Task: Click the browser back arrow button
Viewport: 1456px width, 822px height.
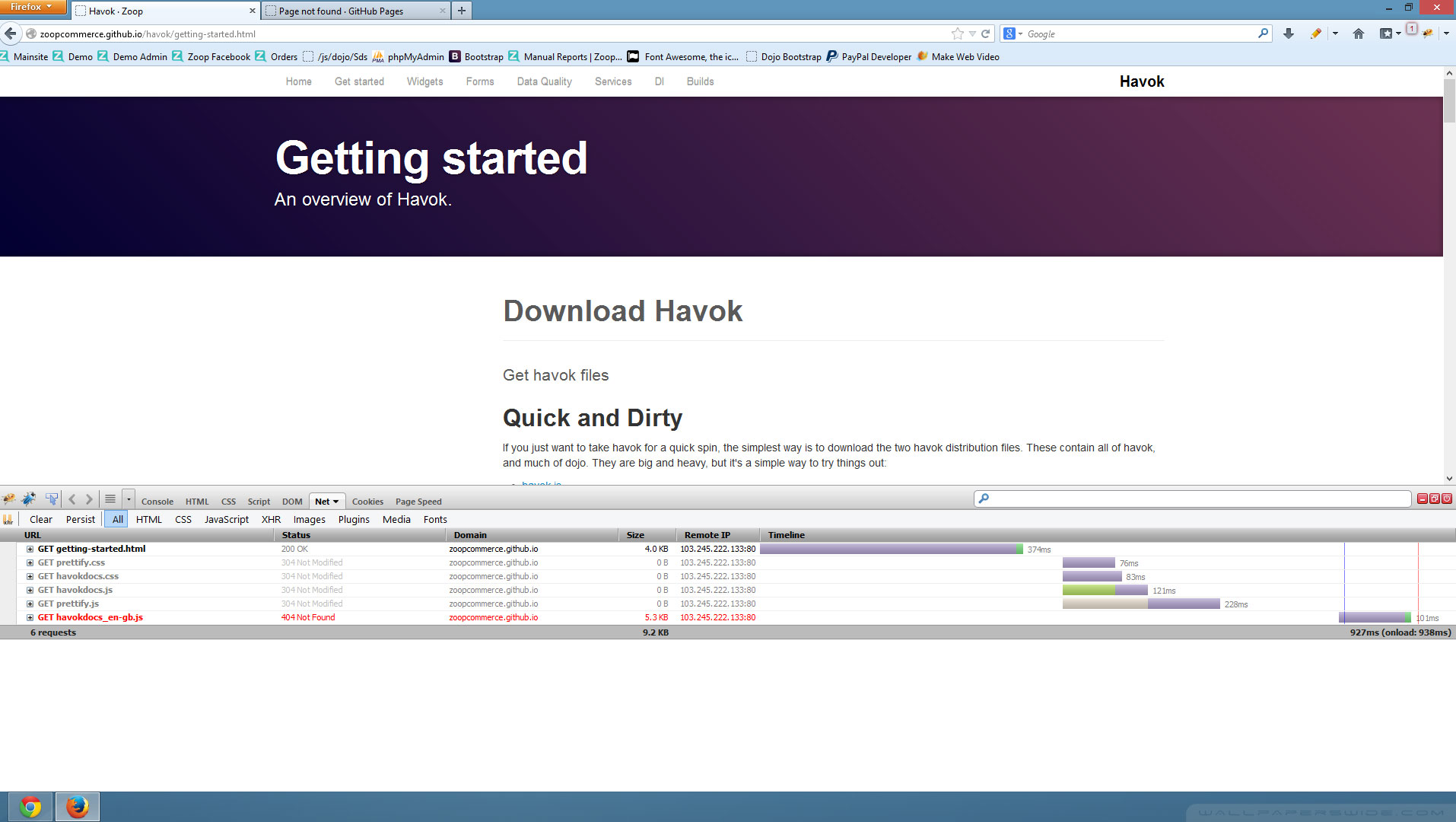Action: pos(11,33)
